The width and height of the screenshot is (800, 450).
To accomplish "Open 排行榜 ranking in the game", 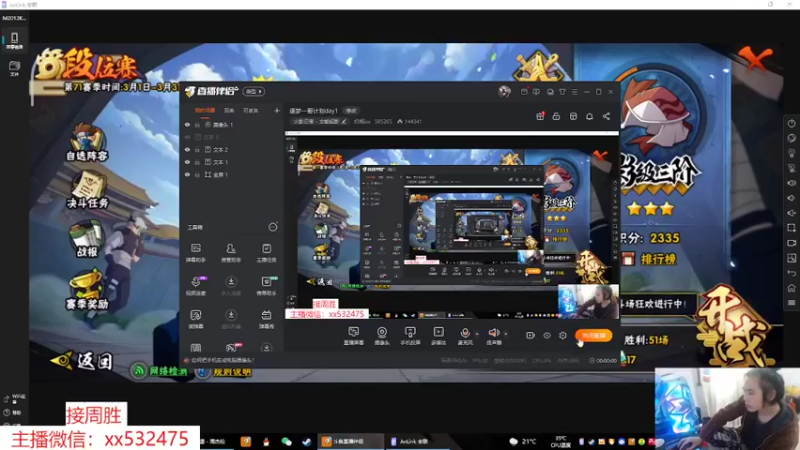I will [649, 259].
